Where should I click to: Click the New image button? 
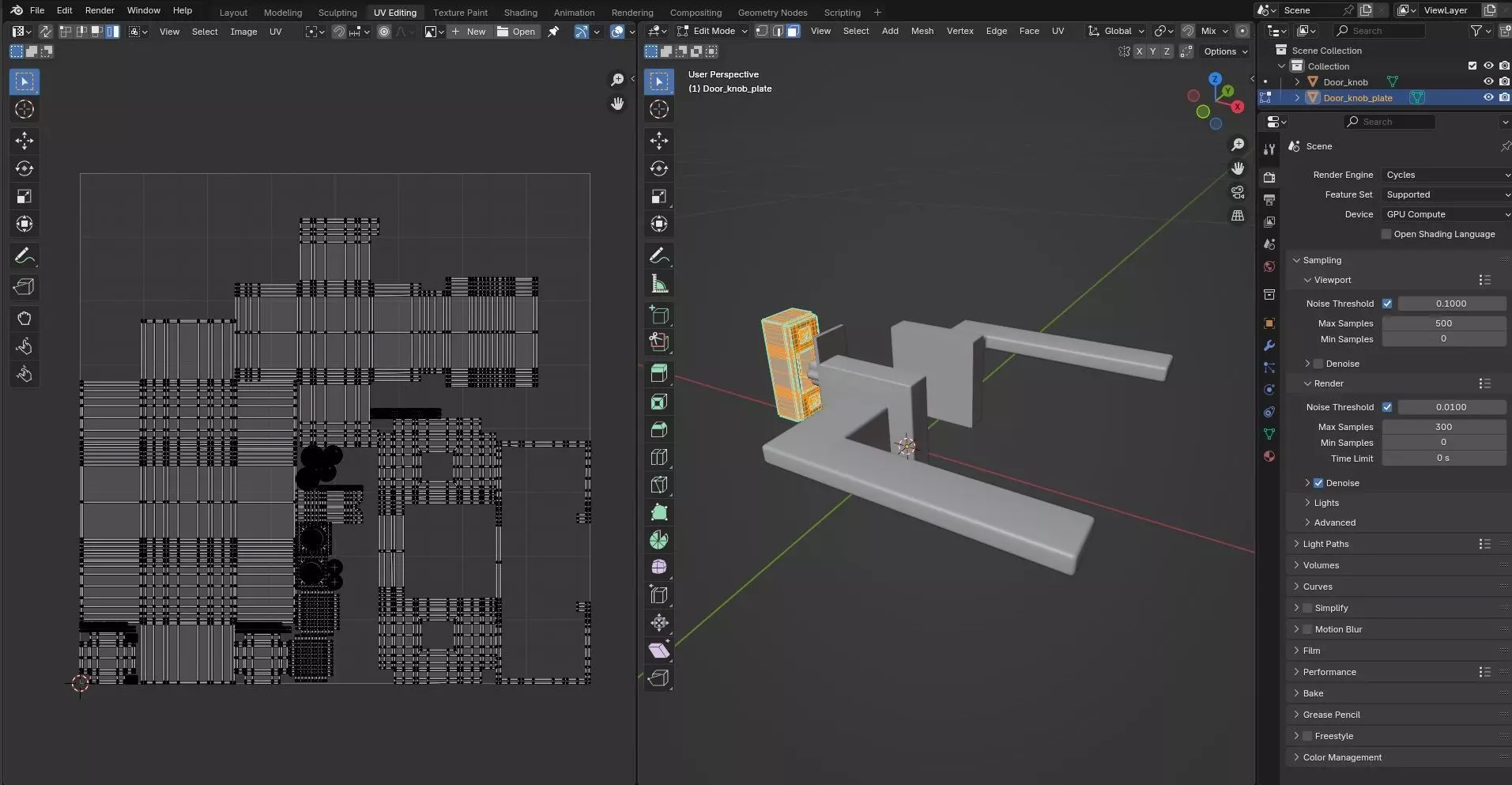click(x=469, y=32)
